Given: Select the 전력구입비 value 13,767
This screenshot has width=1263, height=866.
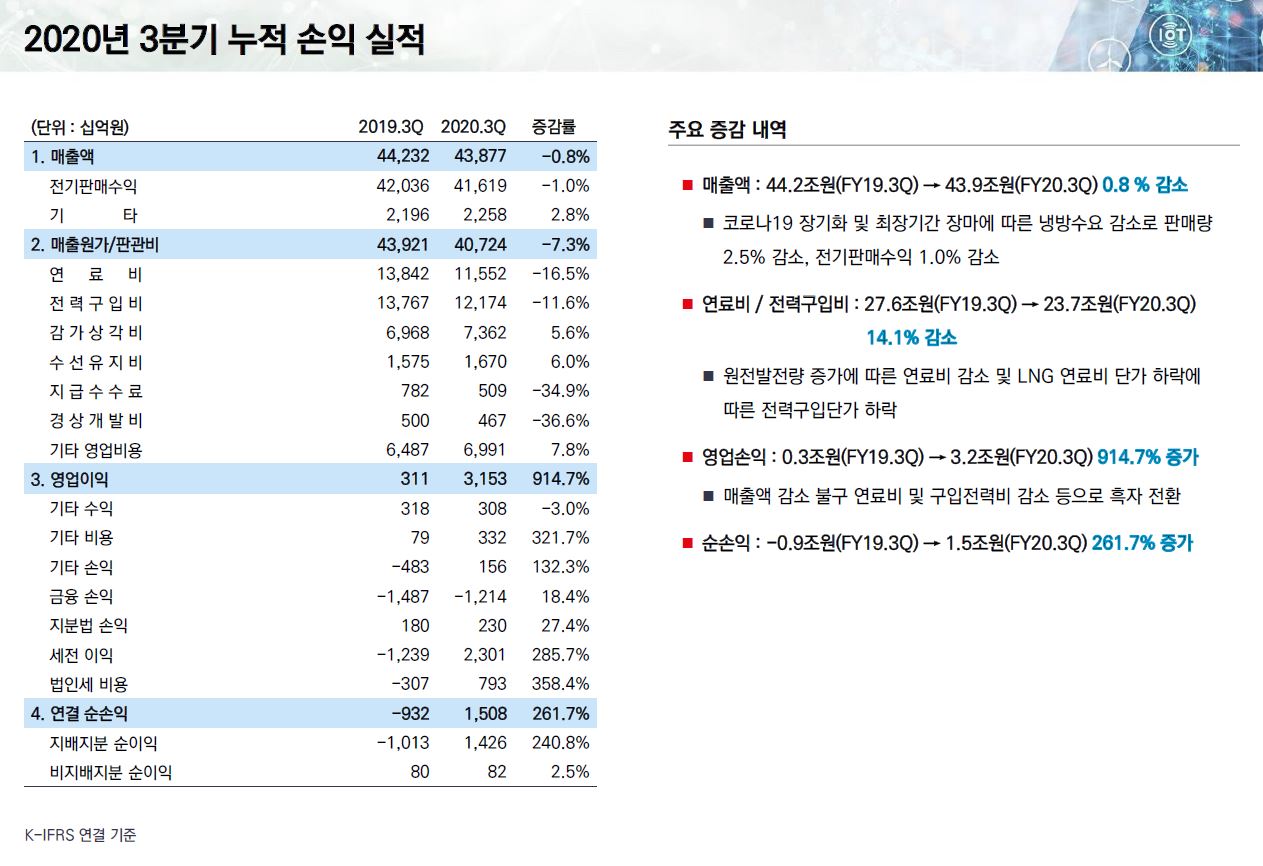Looking at the screenshot, I should [x=402, y=303].
